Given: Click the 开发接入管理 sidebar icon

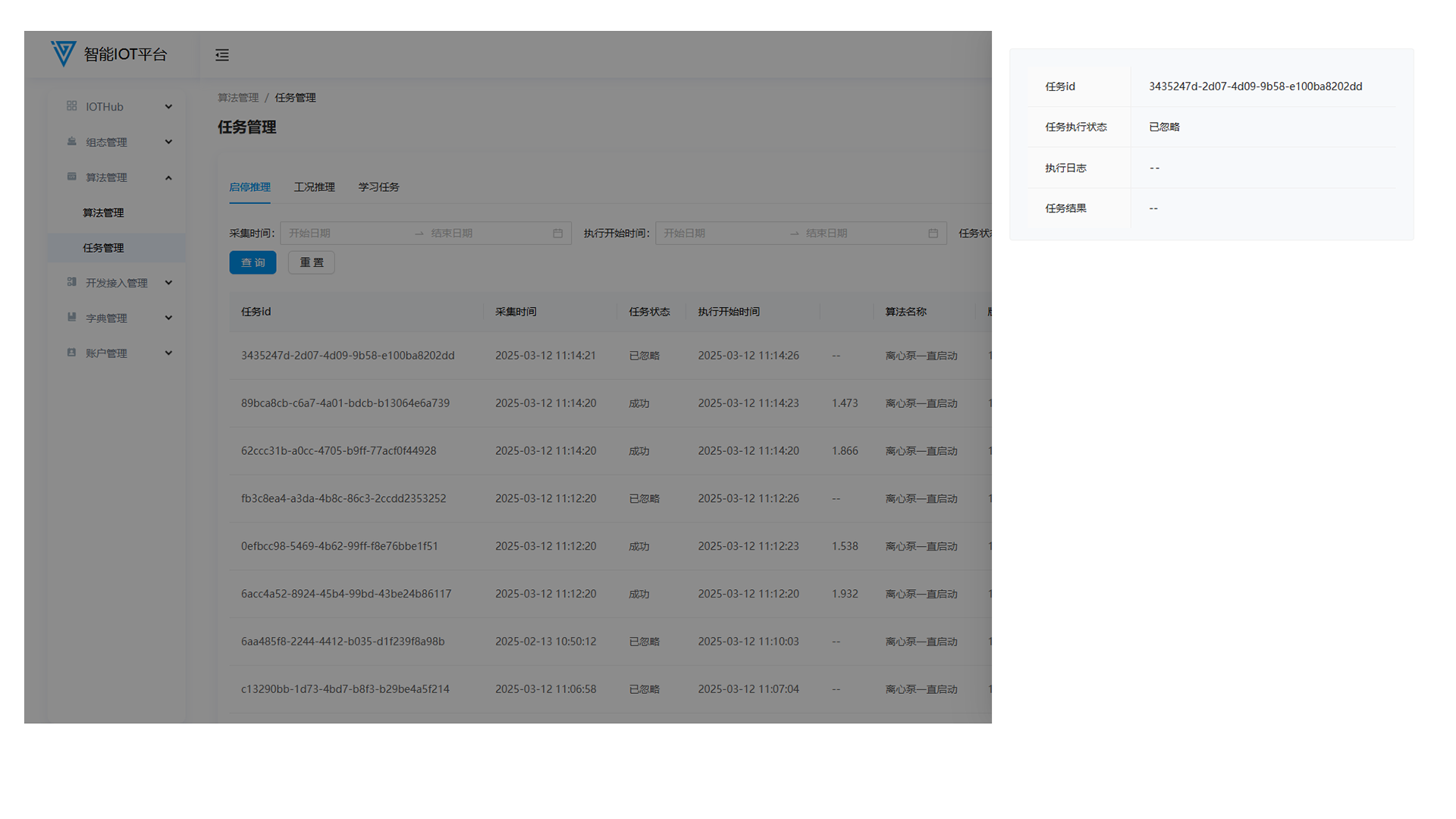Looking at the screenshot, I should [x=72, y=282].
